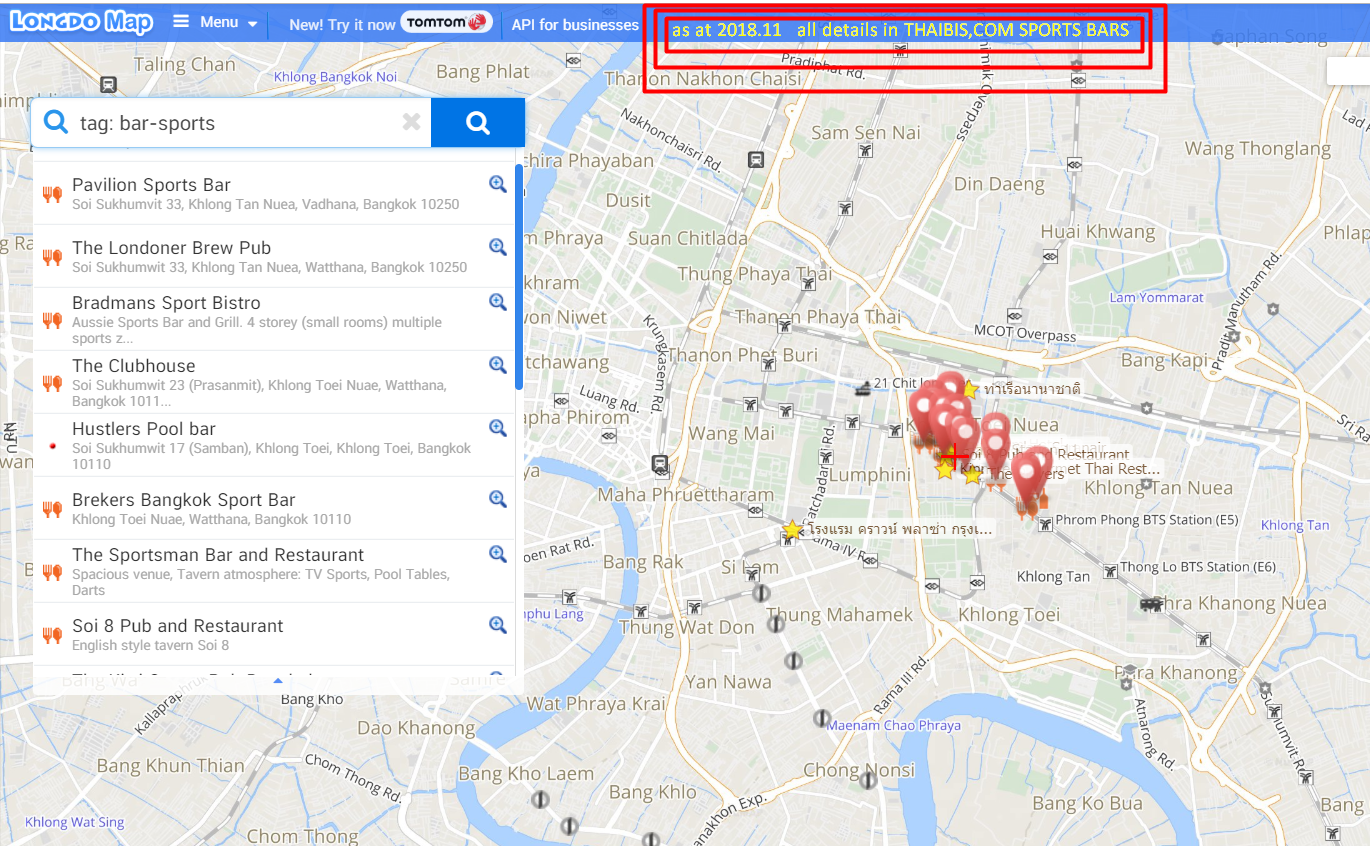Click the ship icon beside 21 Chit Lom
This screenshot has height=846, width=1370.
click(x=863, y=386)
